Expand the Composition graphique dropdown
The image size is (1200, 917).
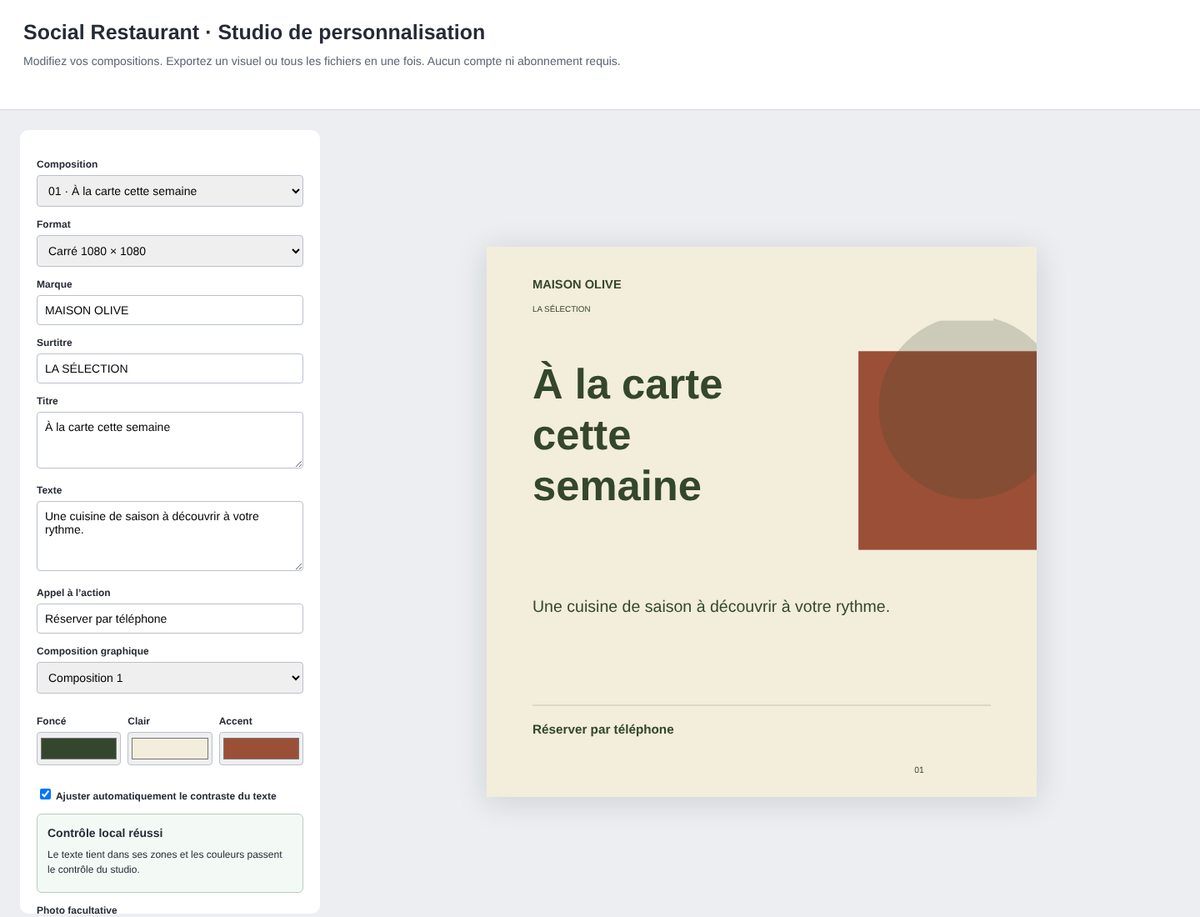click(170, 678)
